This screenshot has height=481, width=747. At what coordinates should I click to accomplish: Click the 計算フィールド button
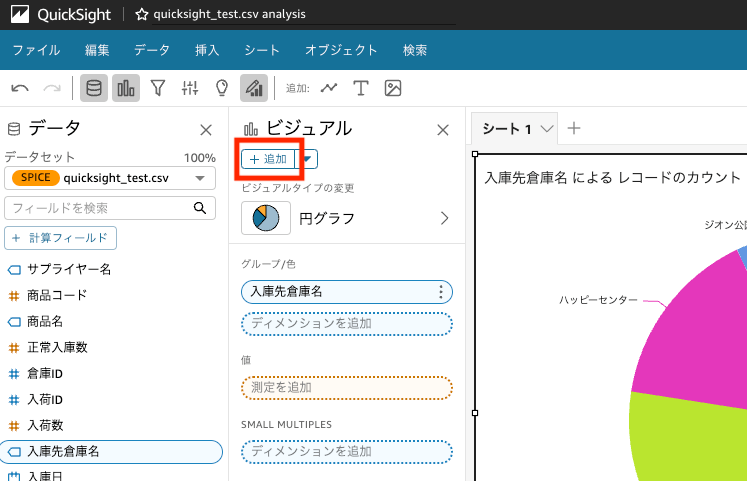coord(61,238)
